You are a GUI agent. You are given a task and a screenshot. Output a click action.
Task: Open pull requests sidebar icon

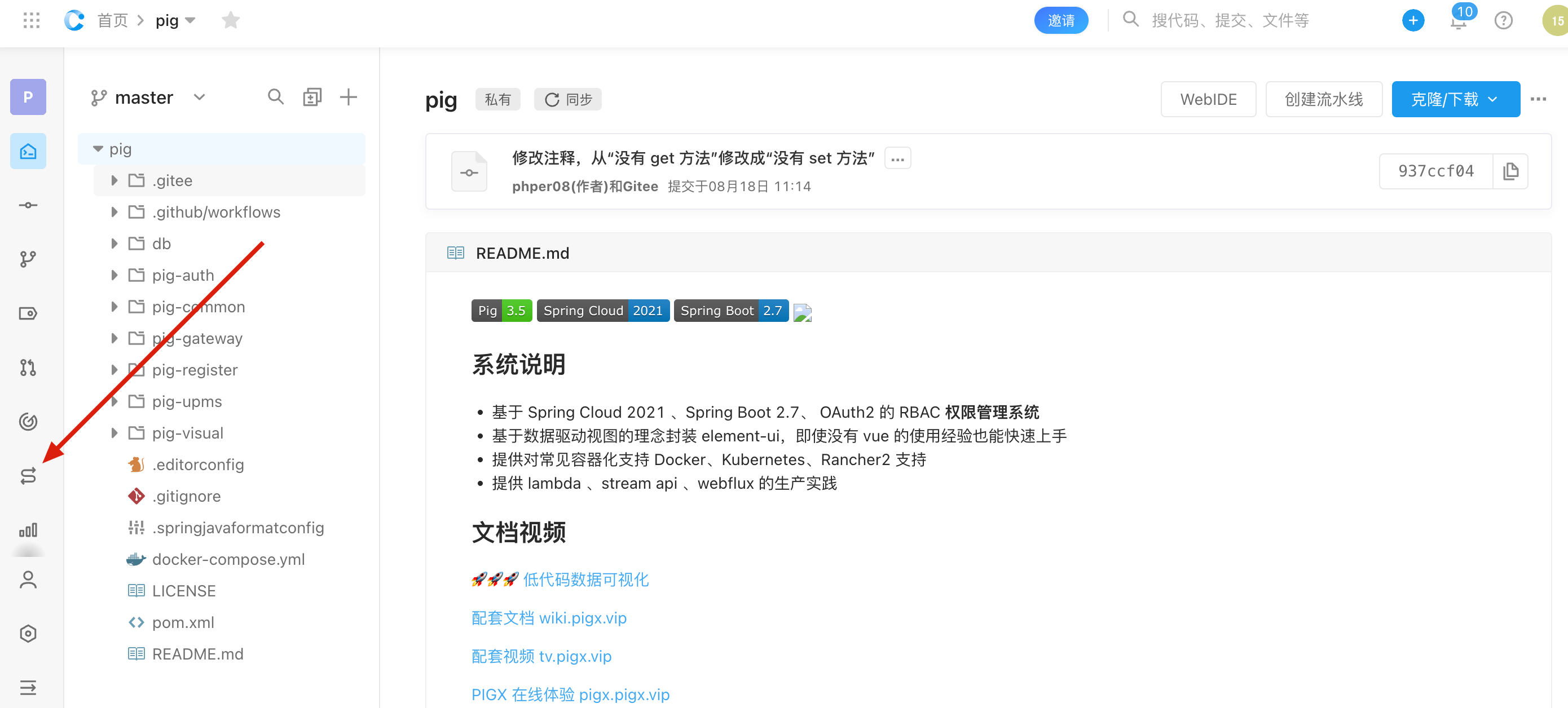pyautogui.click(x=28, y=368)
